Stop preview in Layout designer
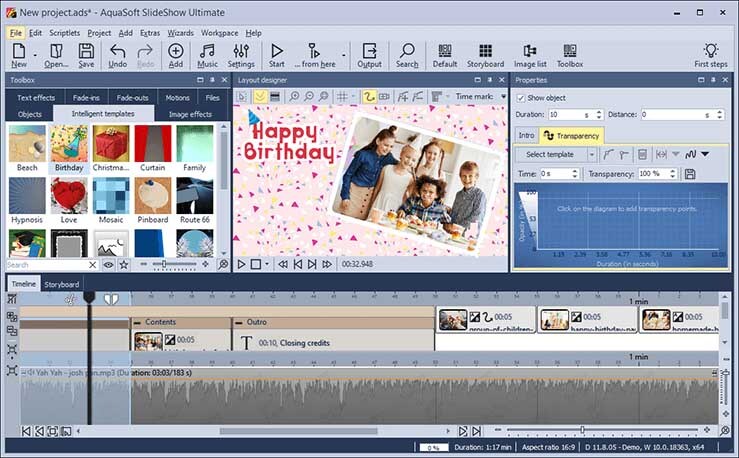The width and height of the screenshot is (739, 458). click(255, 264)
